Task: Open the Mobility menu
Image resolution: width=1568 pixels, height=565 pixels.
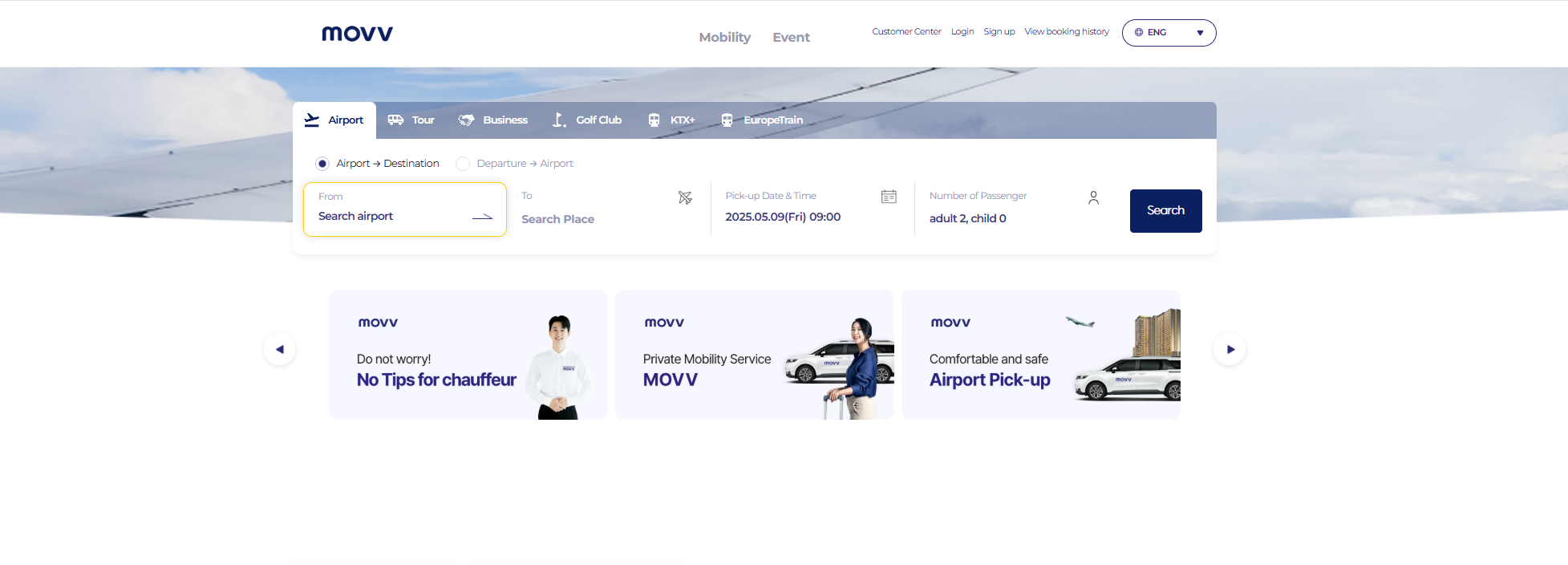Action: click(725, 37)
